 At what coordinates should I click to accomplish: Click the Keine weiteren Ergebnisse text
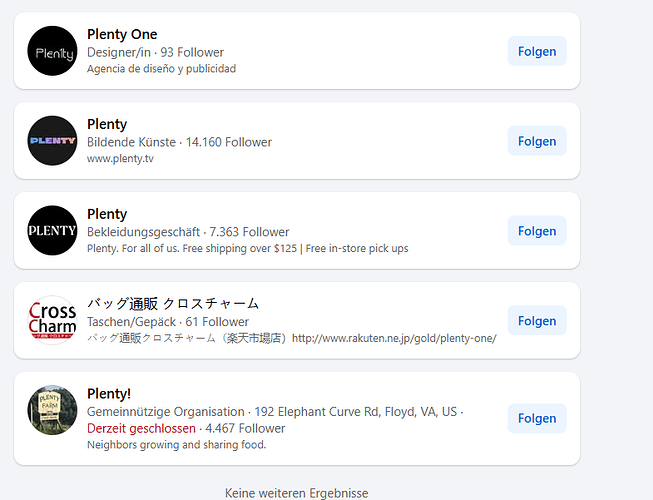coord(297,493)
